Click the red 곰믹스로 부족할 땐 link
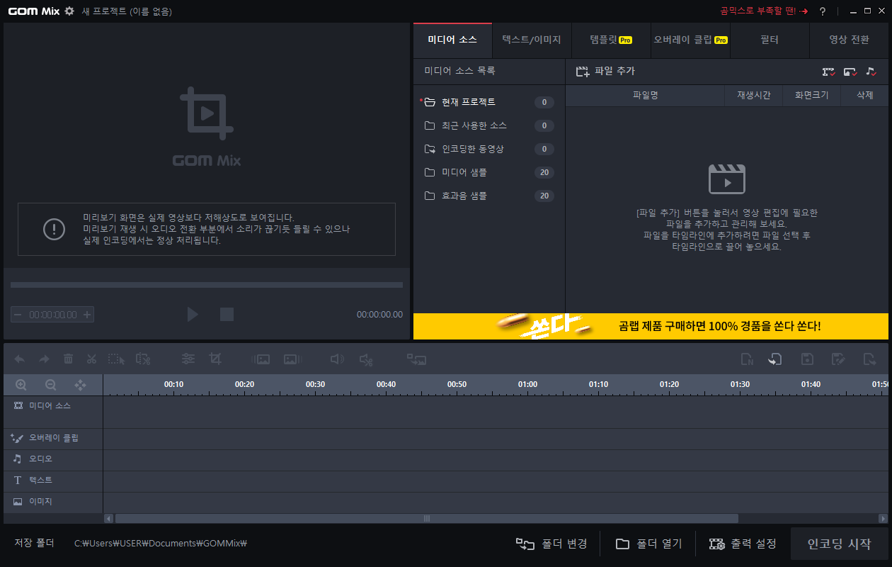 pyautogui.click(x=763, y=11)
